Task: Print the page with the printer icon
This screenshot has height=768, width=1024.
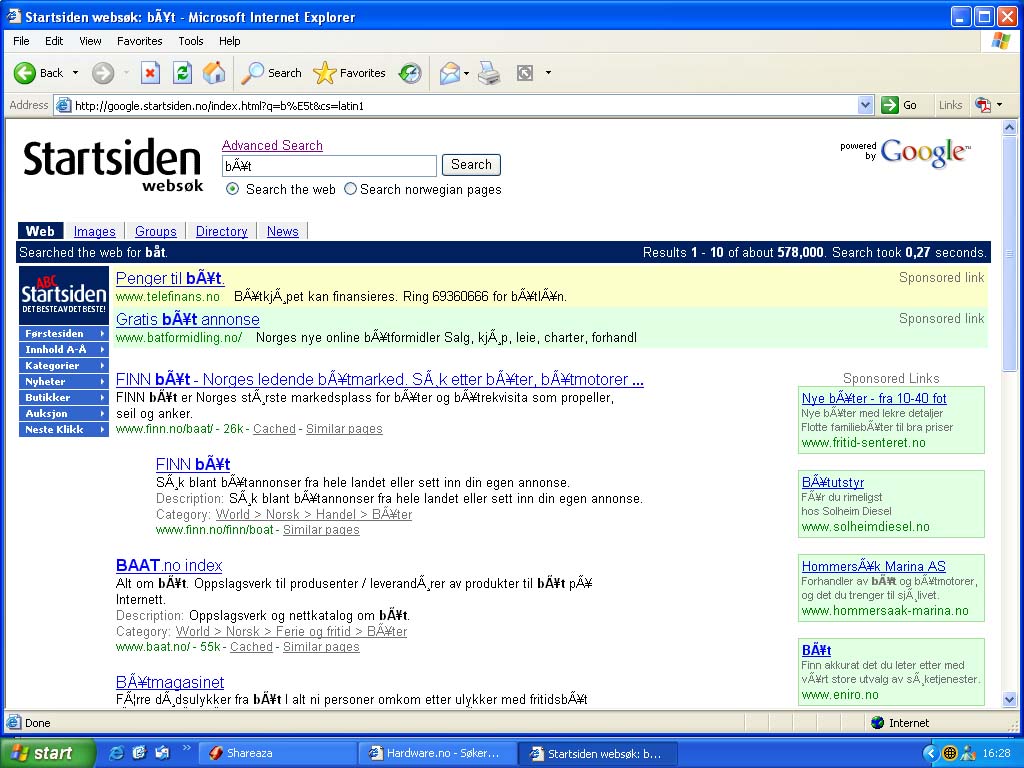Action: click(489, 73)
